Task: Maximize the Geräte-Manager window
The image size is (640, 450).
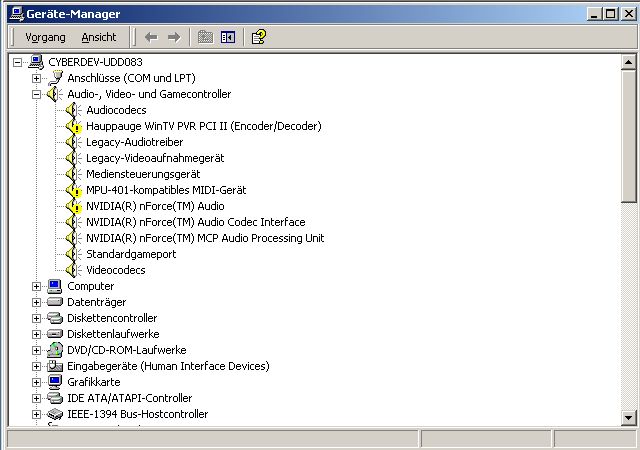Action: (x=610, y=13)
